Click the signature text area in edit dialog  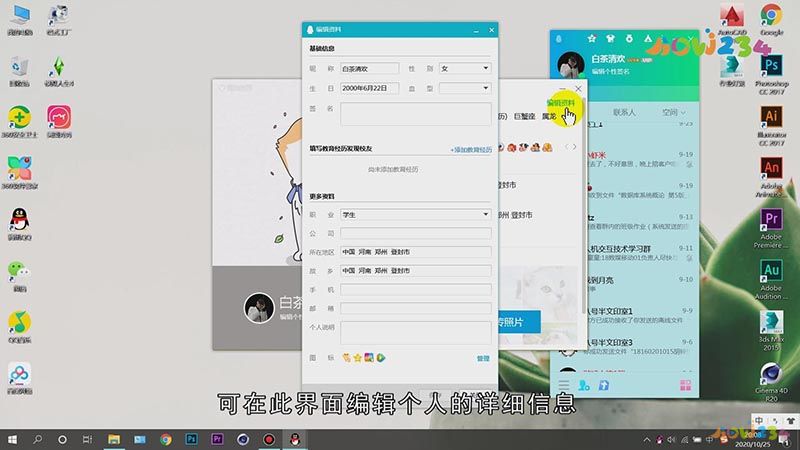click(415, 114)
